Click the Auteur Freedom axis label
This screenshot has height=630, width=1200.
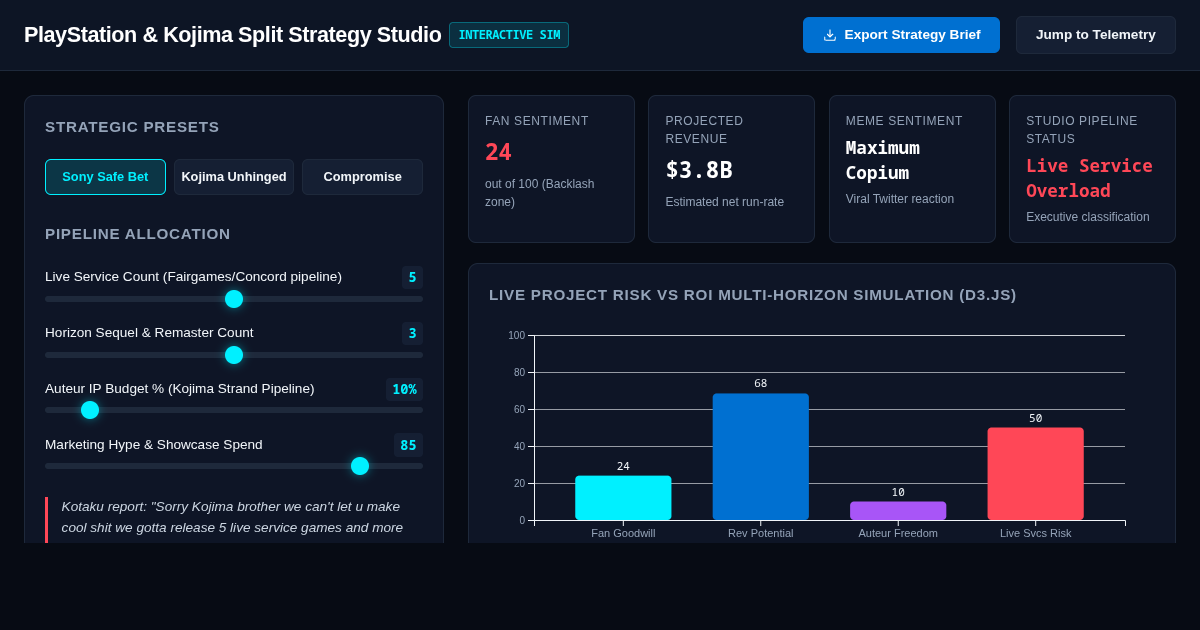[898, 533]
